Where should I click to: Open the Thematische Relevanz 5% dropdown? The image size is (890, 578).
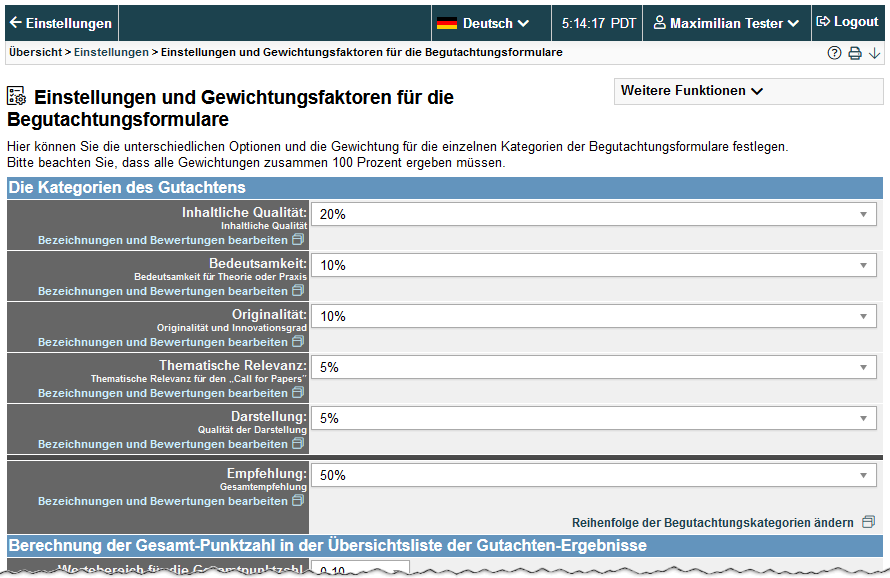[594, 368]
